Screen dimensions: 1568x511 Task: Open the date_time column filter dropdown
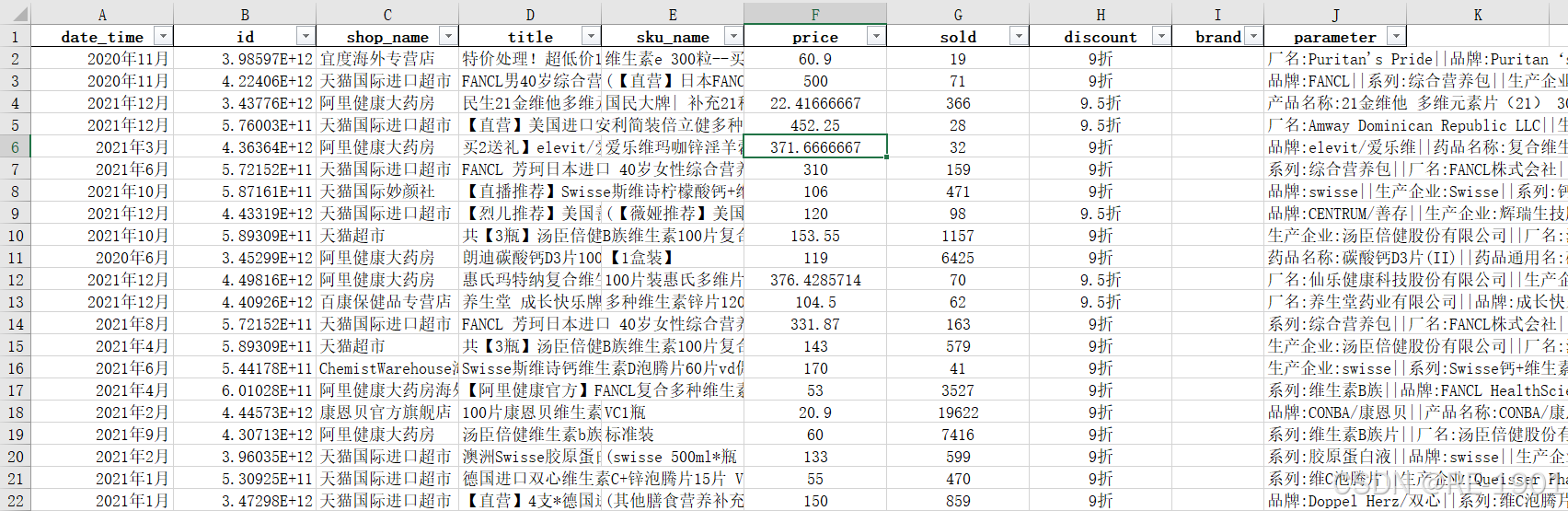[163, 37]
